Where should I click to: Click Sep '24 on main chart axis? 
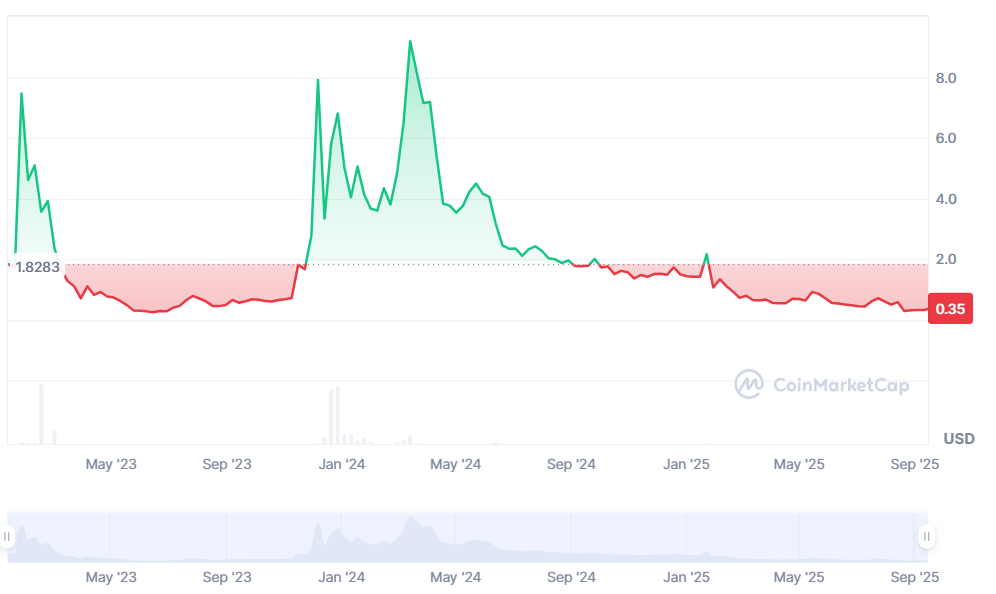(571, 464)
